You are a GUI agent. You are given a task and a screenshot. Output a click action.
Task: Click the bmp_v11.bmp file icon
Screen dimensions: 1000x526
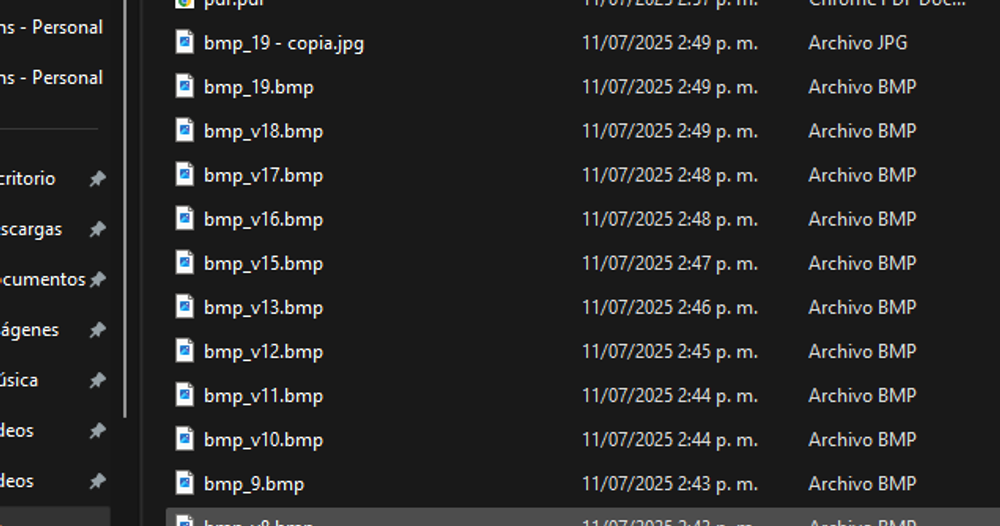point(184,395)
